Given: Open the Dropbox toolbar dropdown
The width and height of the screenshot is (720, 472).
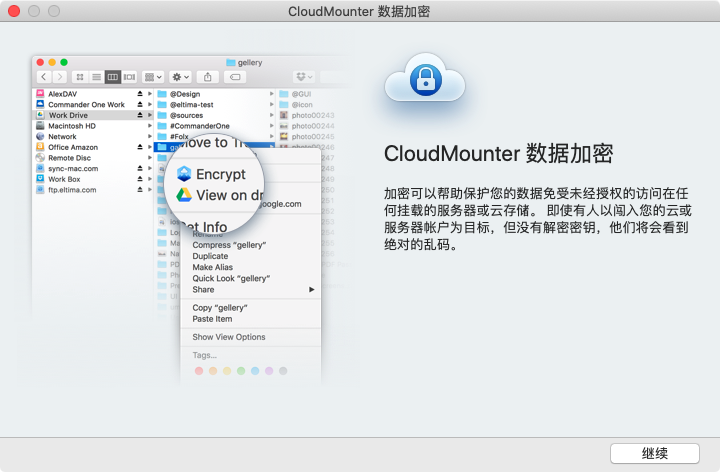Looking at the screenshot, I should point(304,76).
